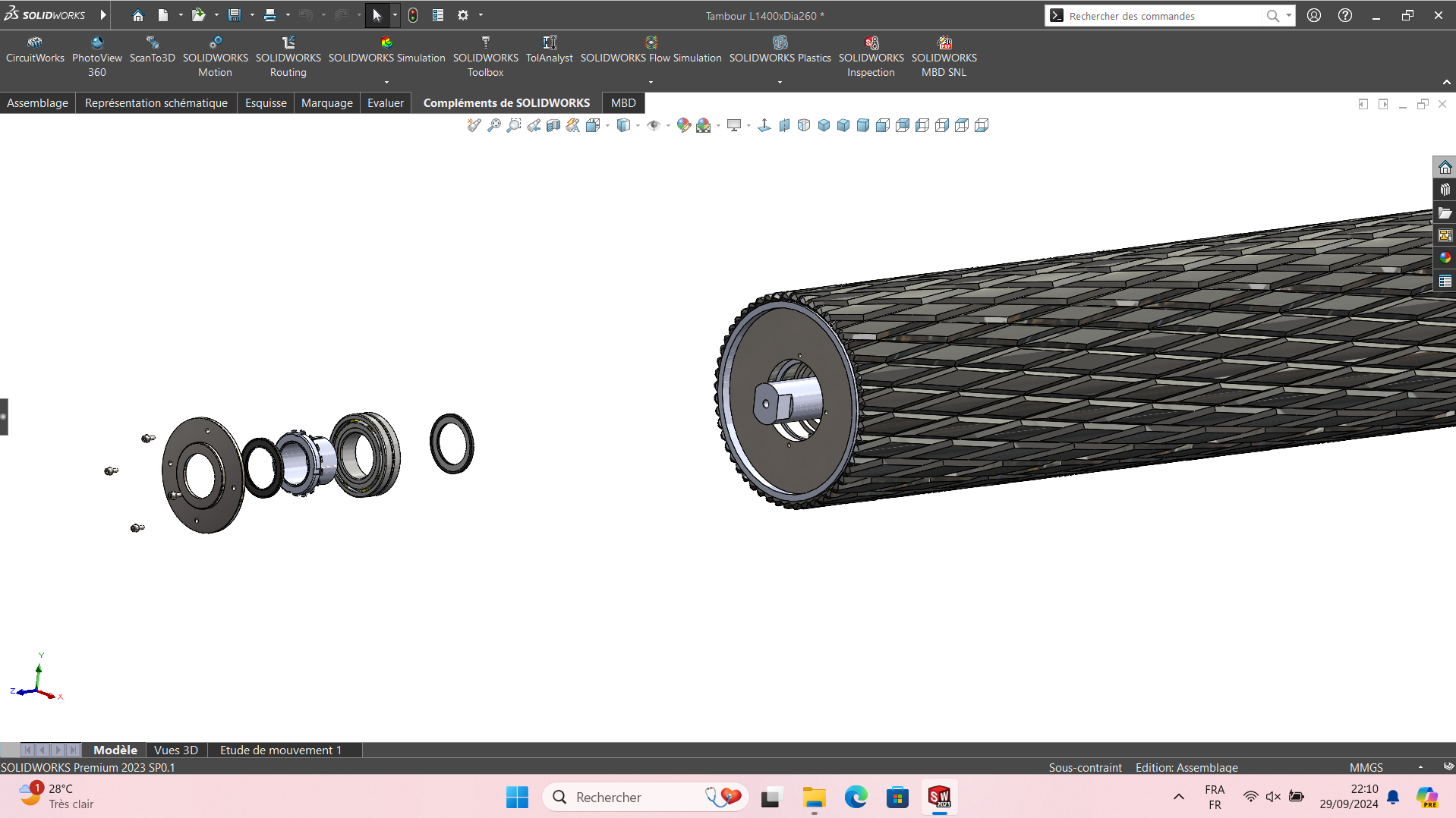
Task: Collapse the CommandManager ribbon chevron
Action: 1447,82
